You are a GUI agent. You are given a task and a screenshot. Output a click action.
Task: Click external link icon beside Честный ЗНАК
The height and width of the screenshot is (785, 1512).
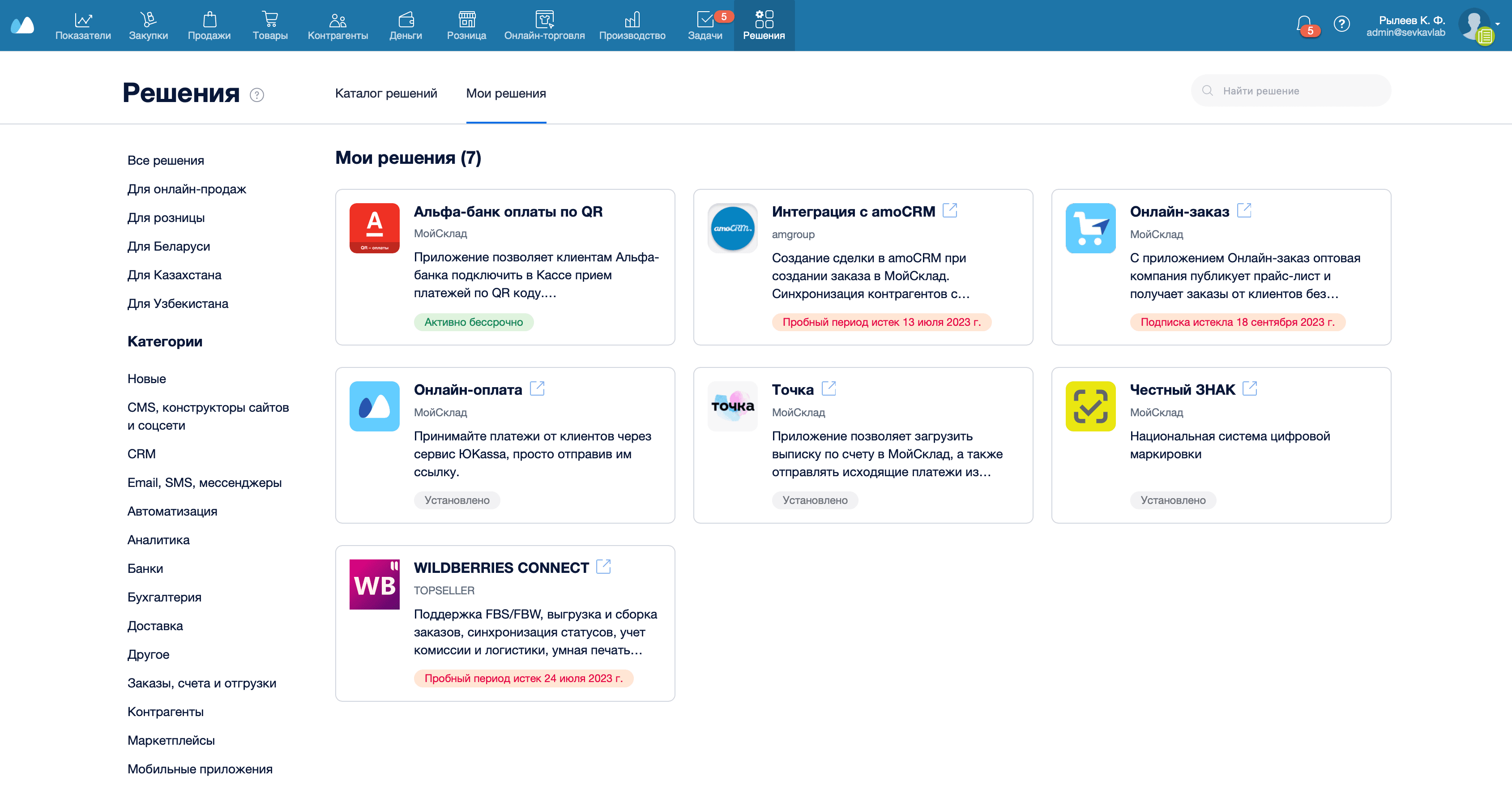click(x=1250, y=388)
